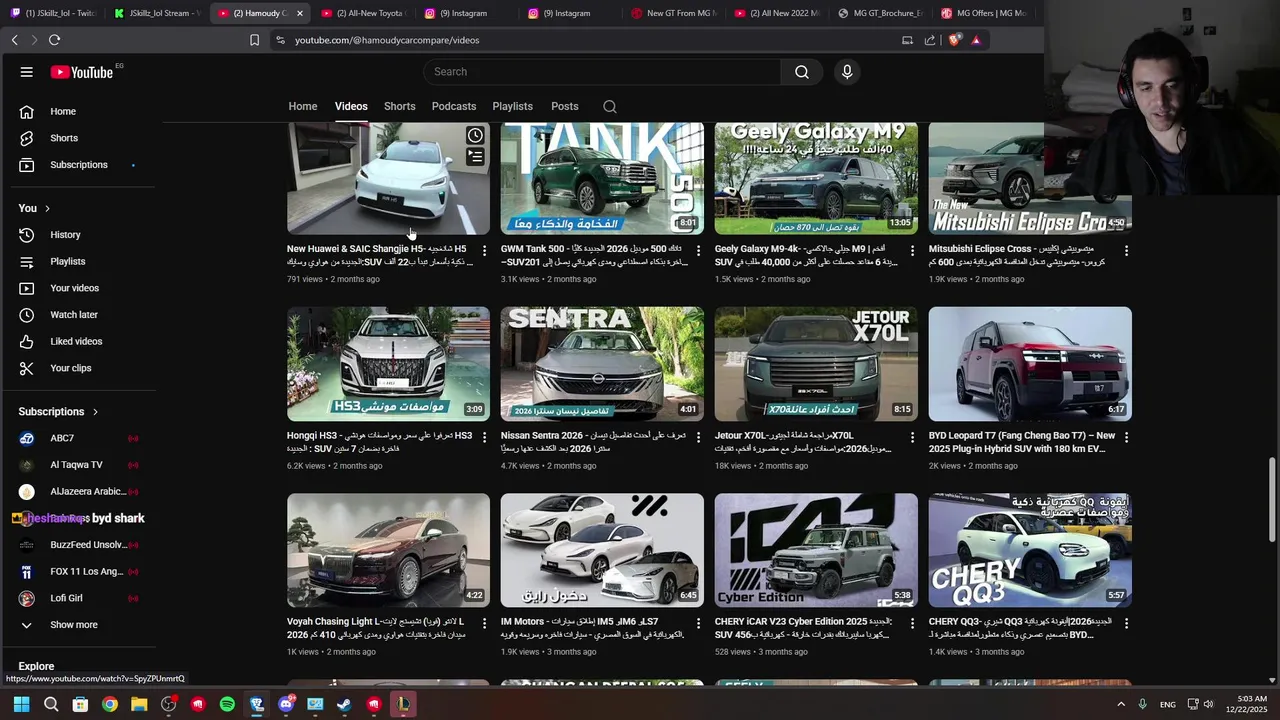1280x720 pixels.
Task: Expand the Subscriptions section chevron
Action: click(x=95, y=412)
